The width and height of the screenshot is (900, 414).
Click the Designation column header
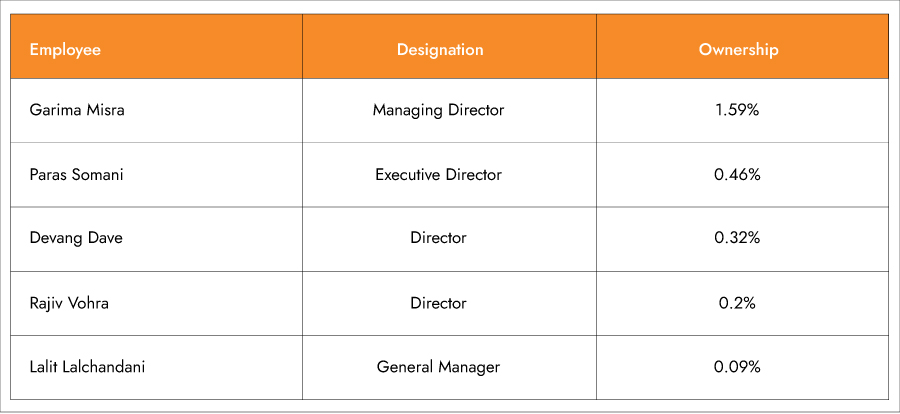click(439, 49)
